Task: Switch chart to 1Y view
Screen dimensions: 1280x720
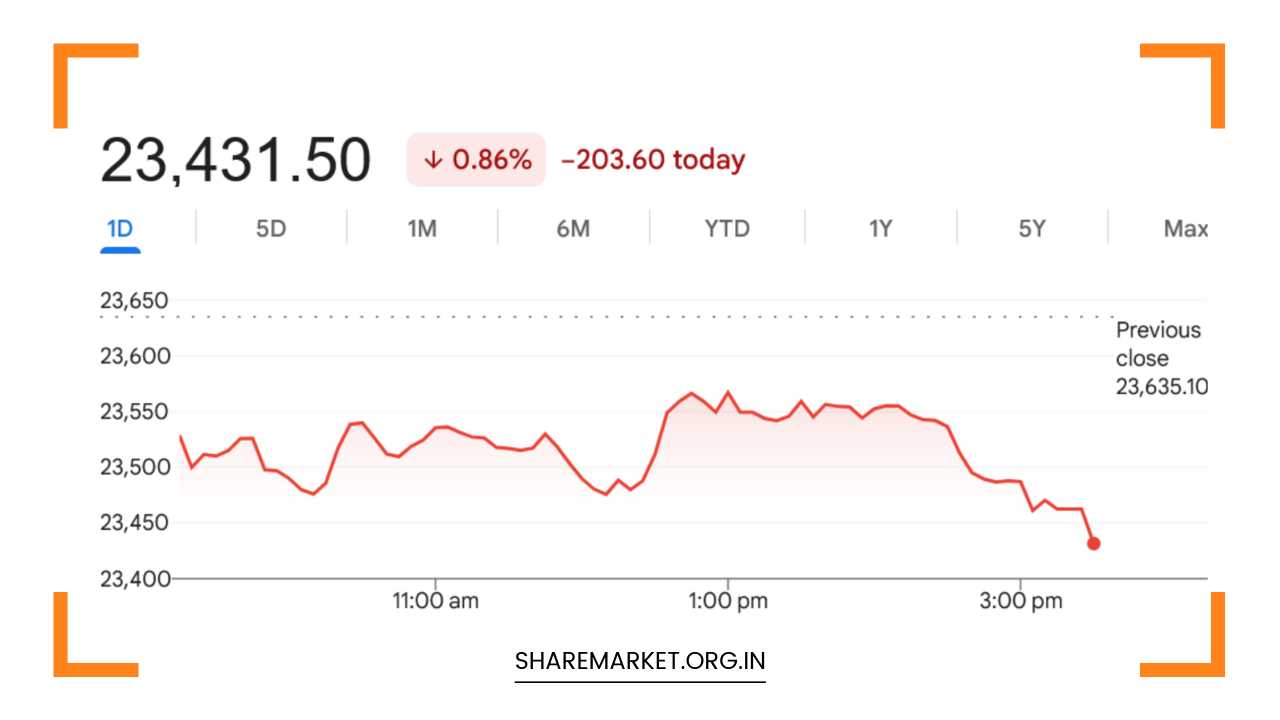Action: [880, 229]
